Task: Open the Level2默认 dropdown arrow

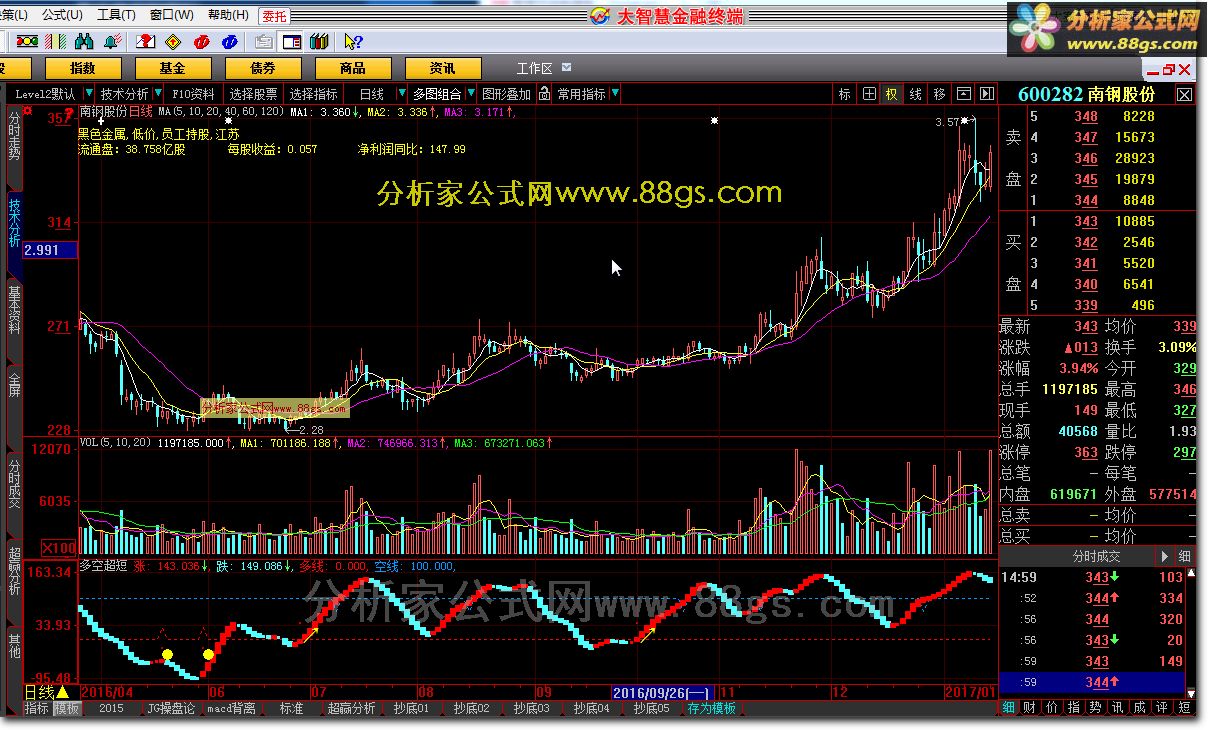Action: coord(87,94)
